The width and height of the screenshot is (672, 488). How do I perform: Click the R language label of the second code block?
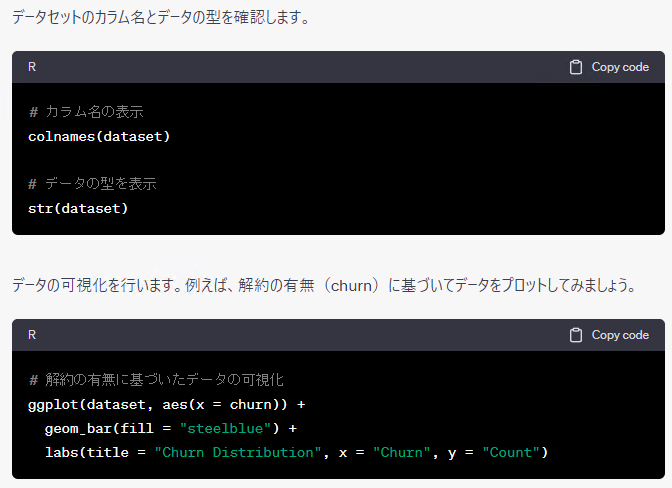coord(32,335)
